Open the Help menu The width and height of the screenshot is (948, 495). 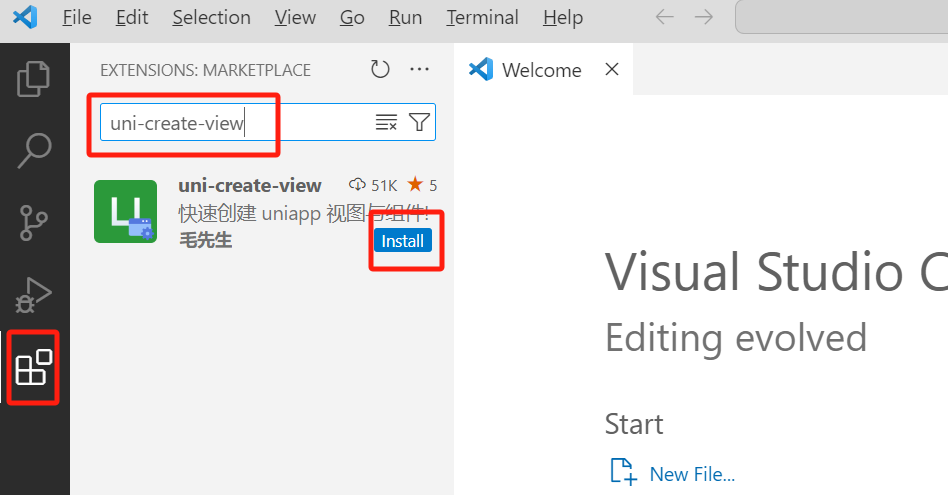563,18
